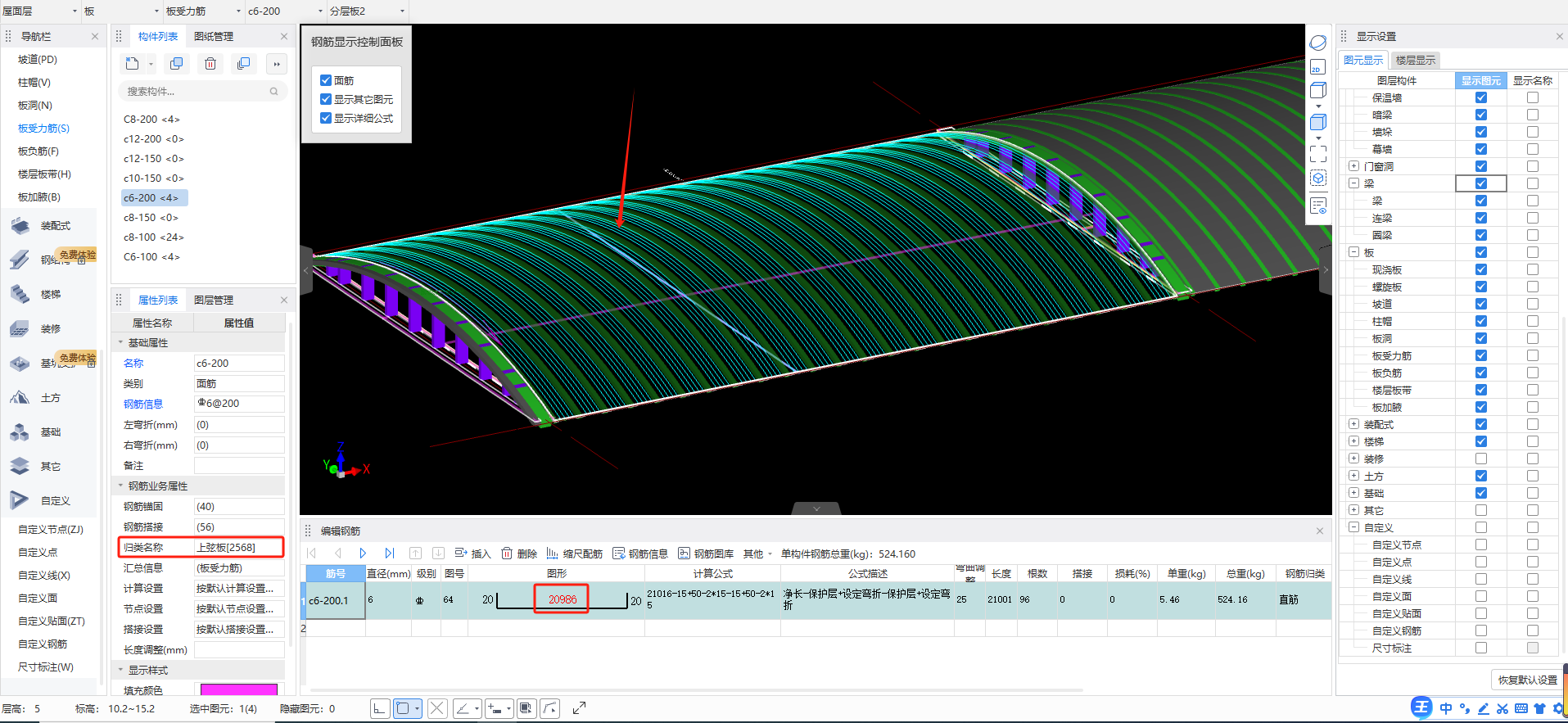The height and width of the screenshot is (723, 1568).
Task: Select the 构件列表 tab
Action: (157, 36)
